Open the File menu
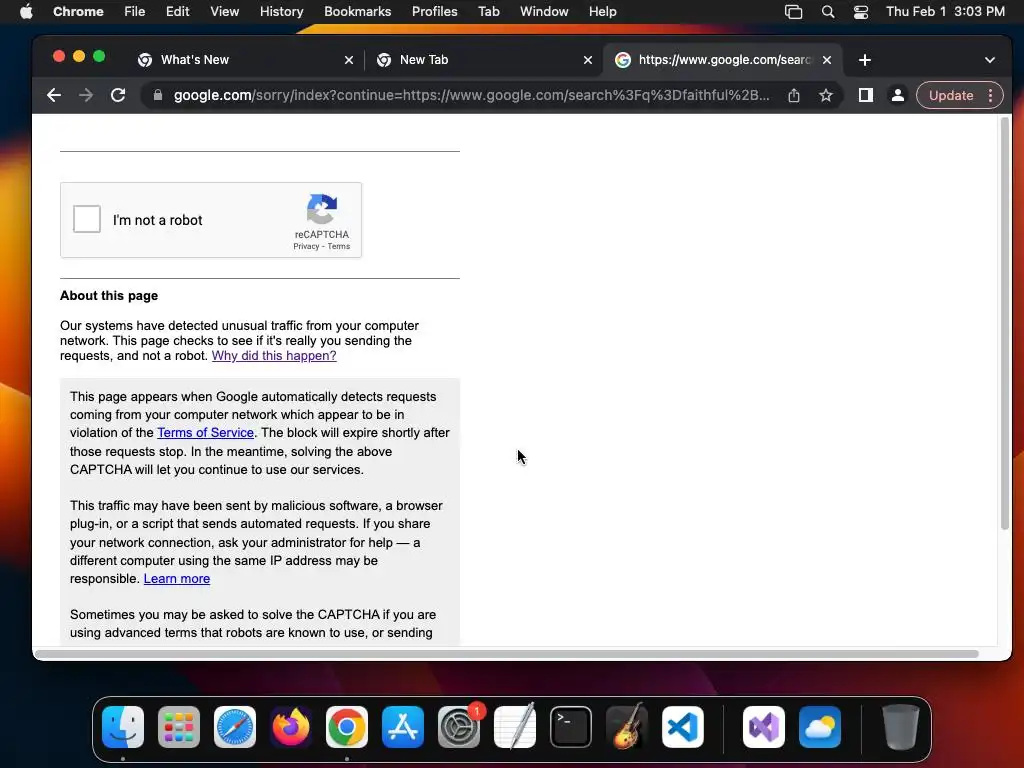Image resolution: width=1024 pixels, height=768 pixels. click(x=135, y=11)
